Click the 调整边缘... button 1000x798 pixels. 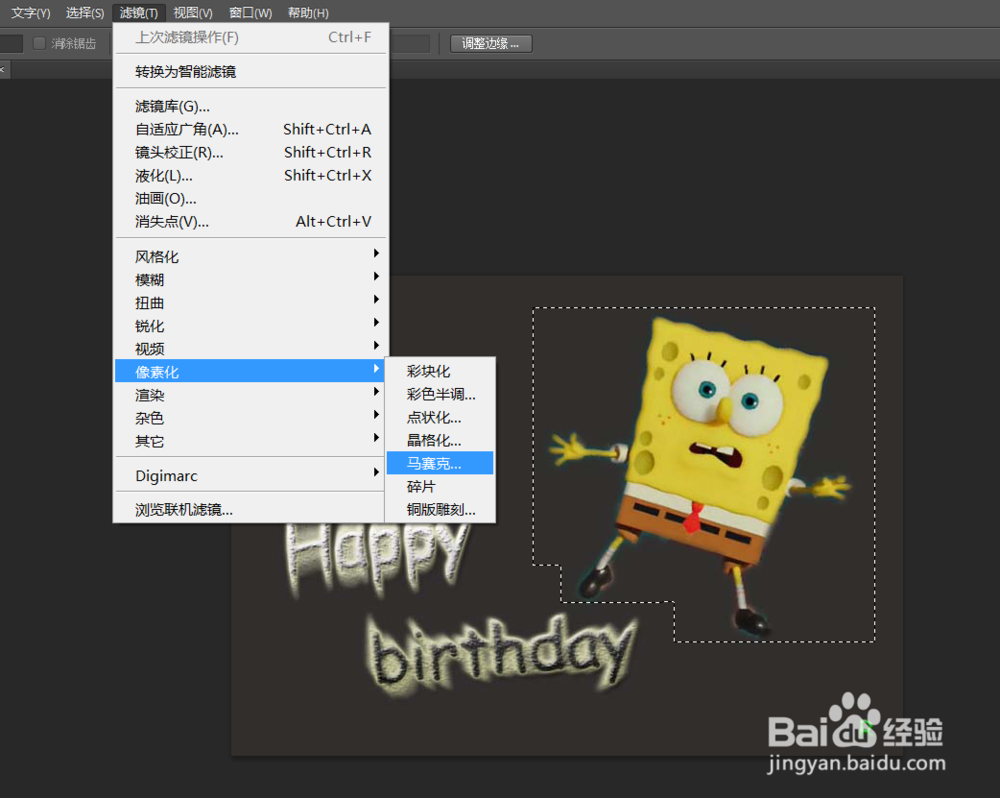point(491,43)
